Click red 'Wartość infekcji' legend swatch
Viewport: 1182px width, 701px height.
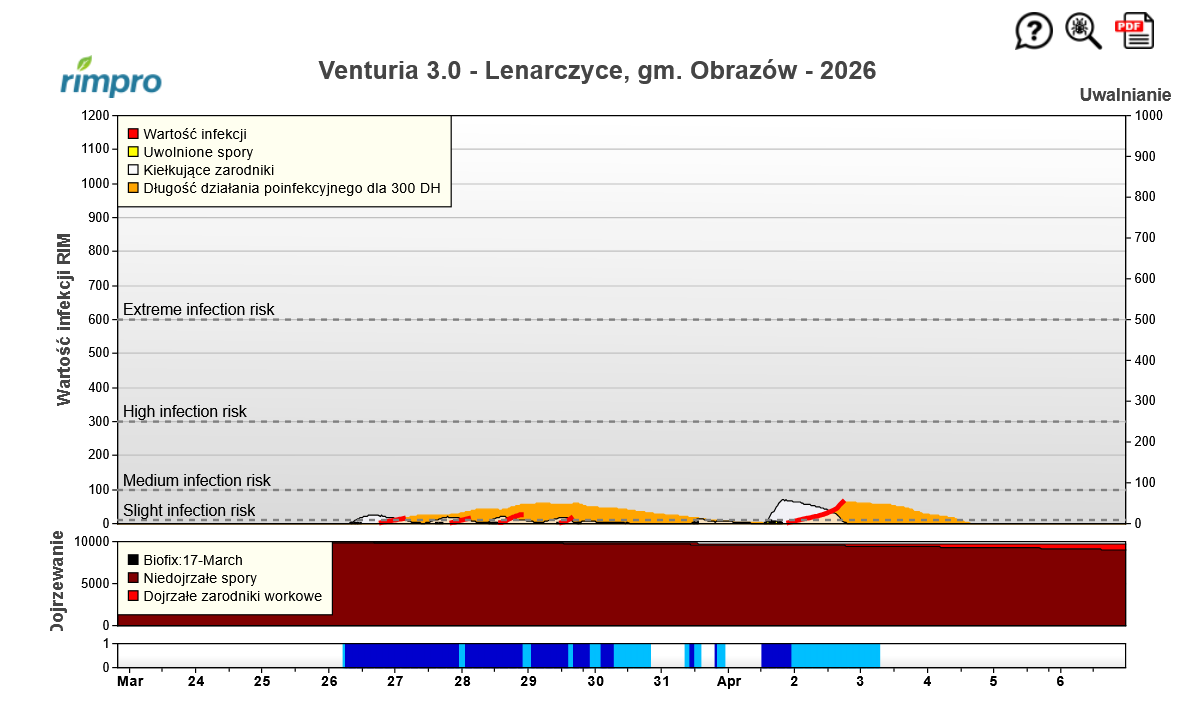[x=133, y=134]
